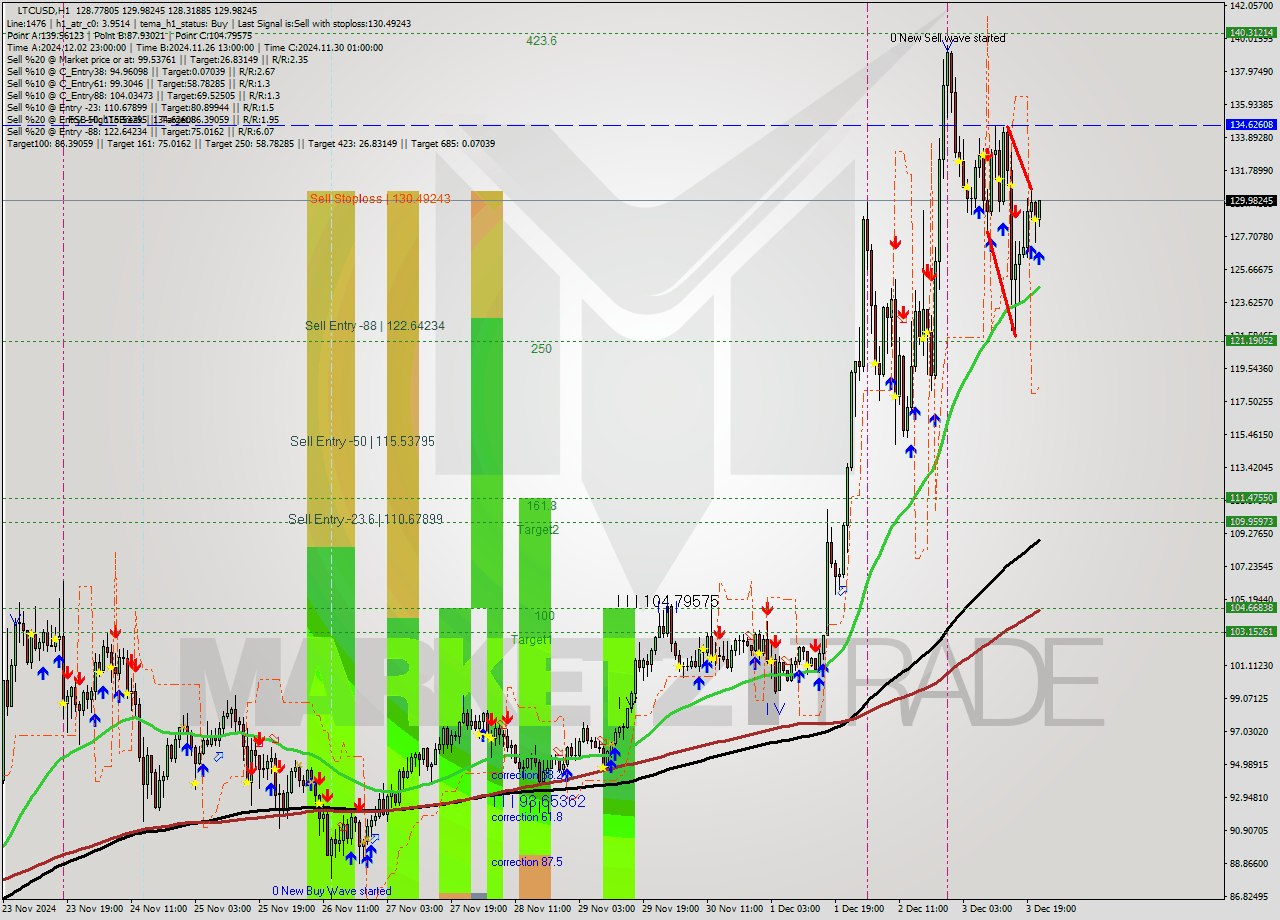Viewport: 1280px width, 920px height.
Task: Select the Target2 label
Action: pyautogui.click(x=538, y=530)
